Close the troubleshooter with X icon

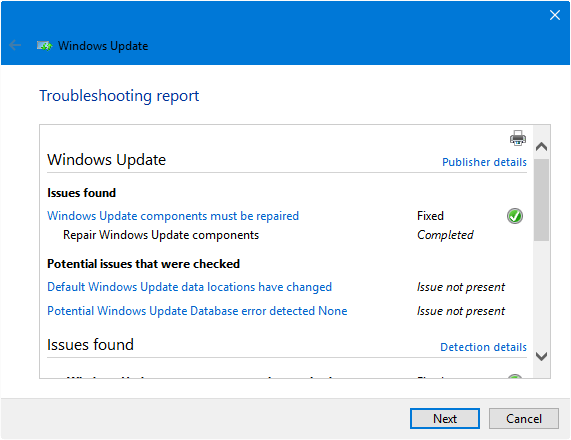(554, 15)
